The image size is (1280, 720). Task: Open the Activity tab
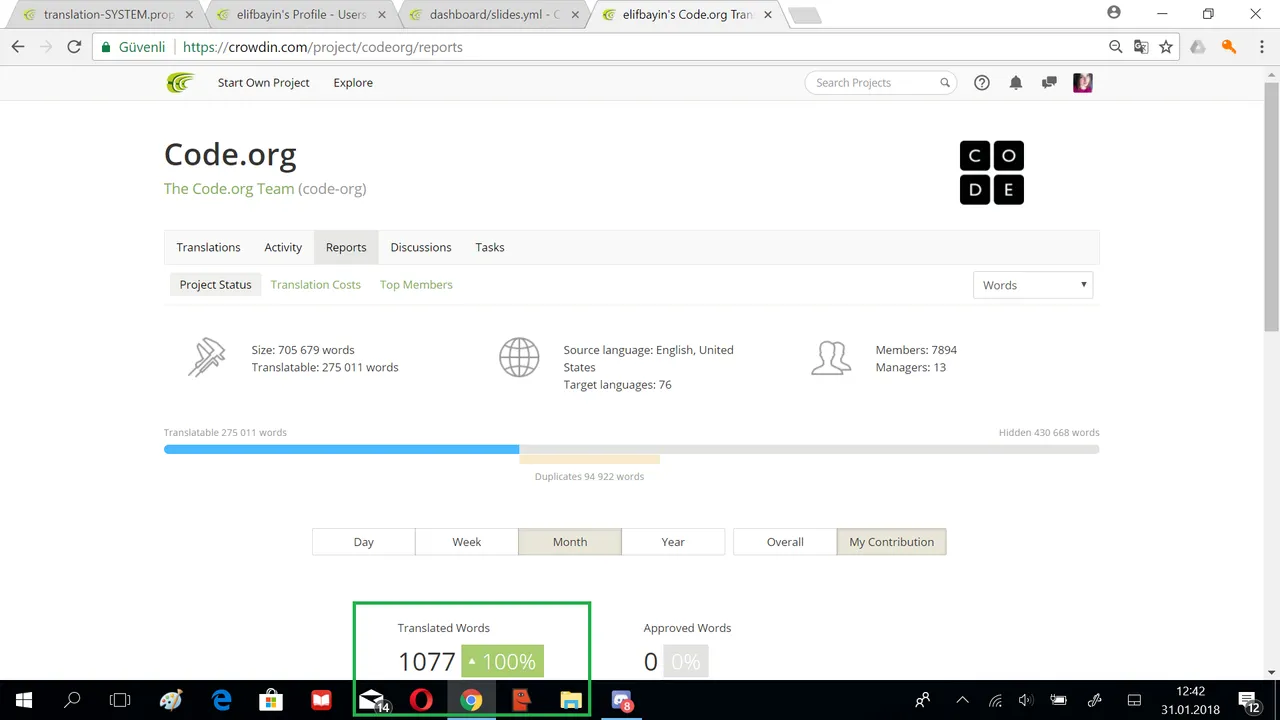click(x=283, y=247)
